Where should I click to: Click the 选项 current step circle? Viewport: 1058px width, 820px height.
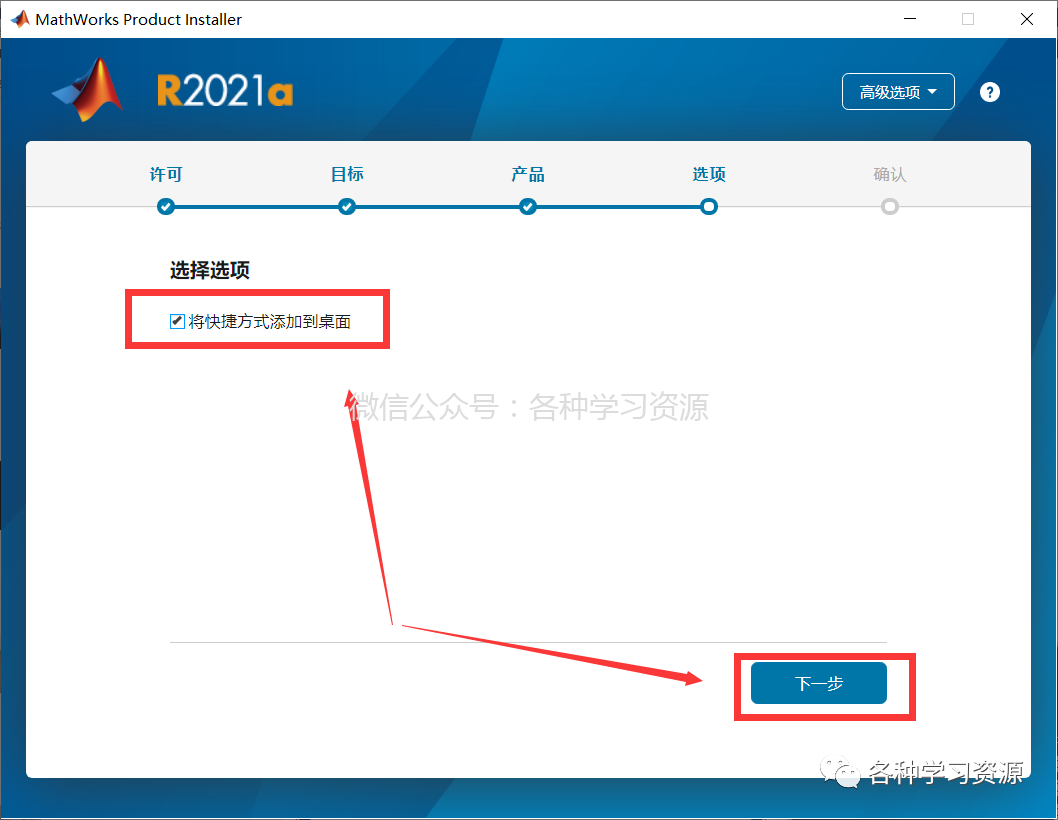[708, 207]
